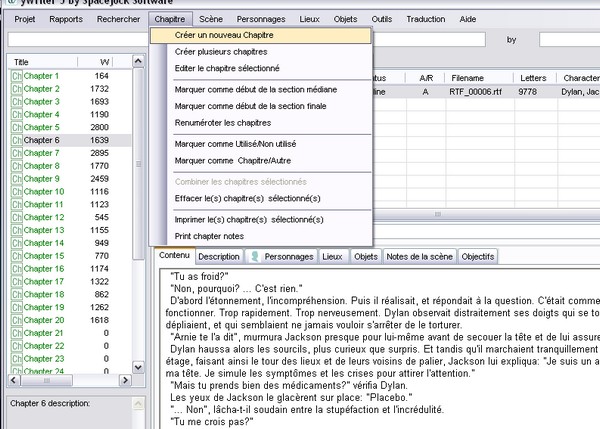The width and height of the screenshot is (600, 429).
Task: Choose Créer un nouveau Chapitre
Action: [x=261, y=35]
